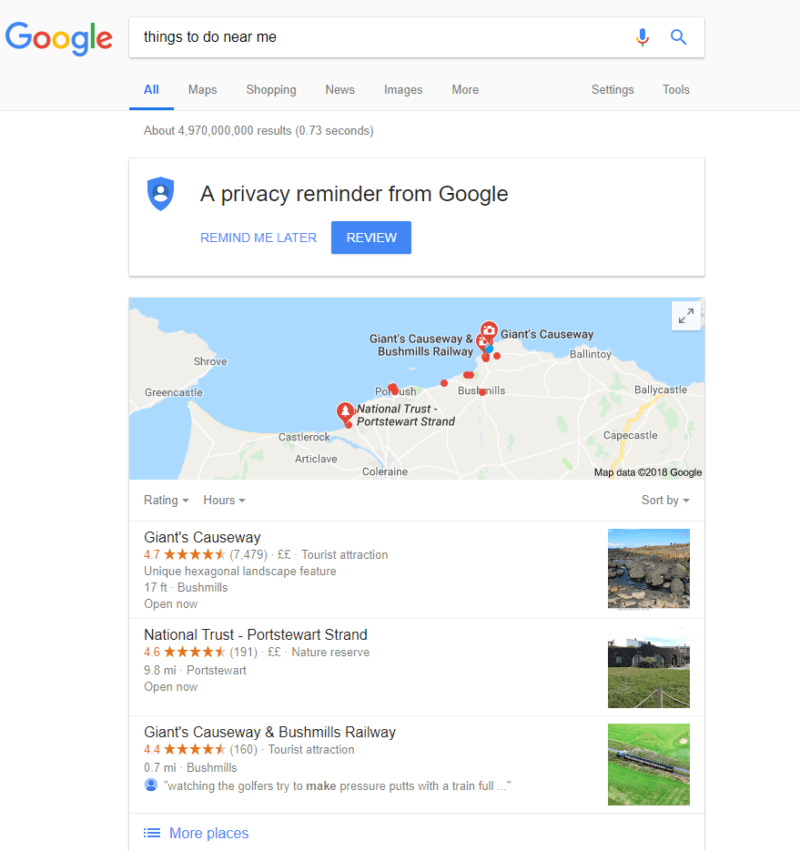Click the Google logo
This screenshot has width=800, height=851.
pos(58,39)
